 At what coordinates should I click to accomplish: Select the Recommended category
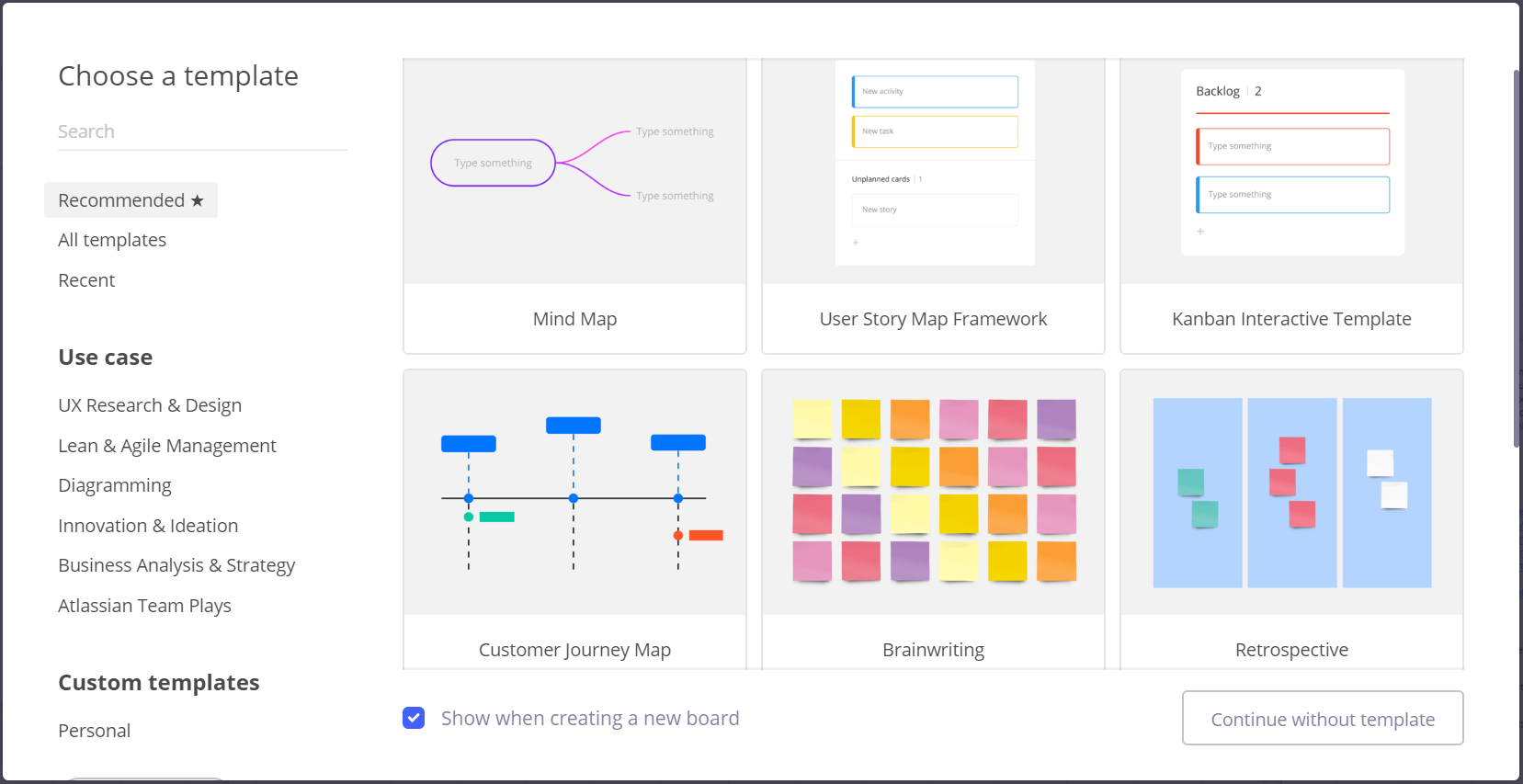pos(131,200)
